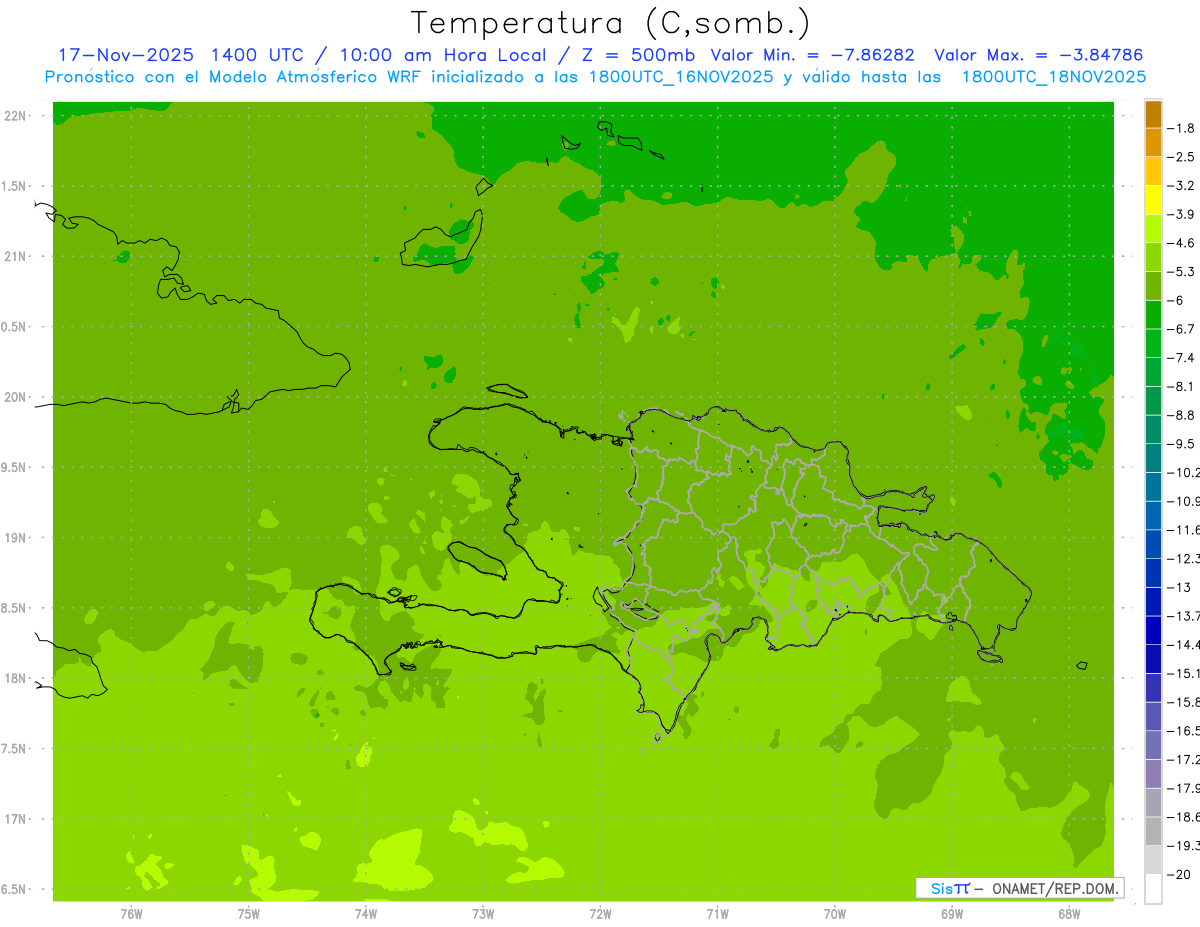Pick the swatch between -6.7 and -7.4
This screenshot has width=1200, height=927.
point(1153,344)
